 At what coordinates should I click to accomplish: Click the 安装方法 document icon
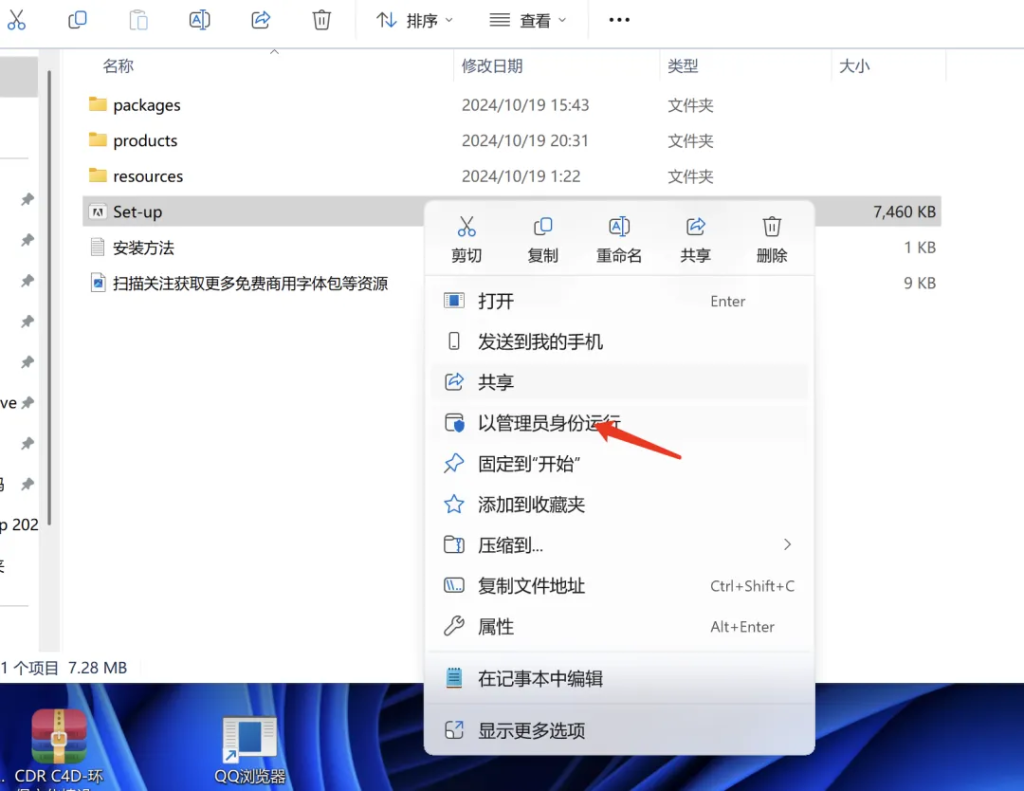[98, 247]
